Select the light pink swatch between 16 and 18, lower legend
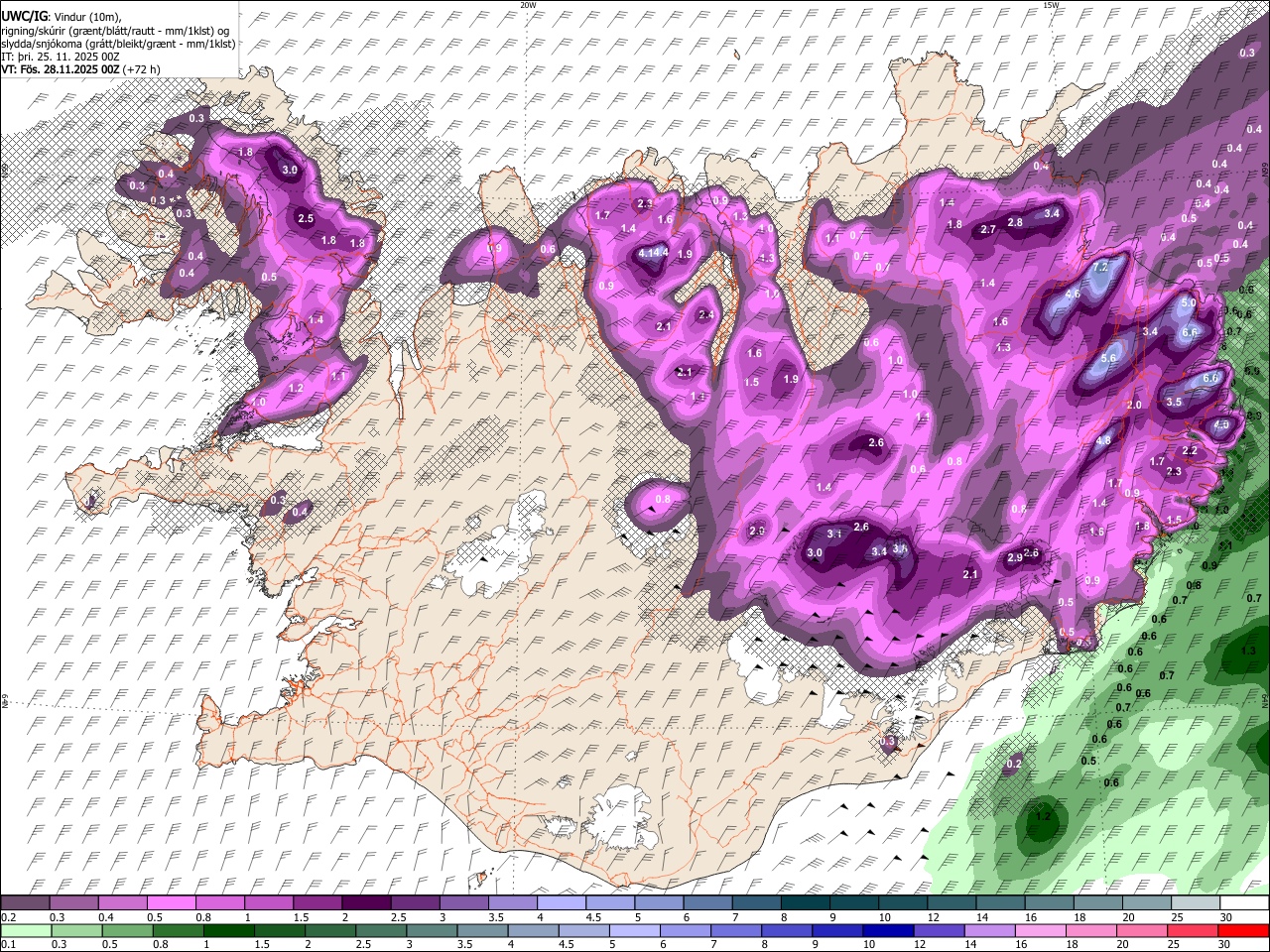Viewport: 1270px width, 952px height. click(x=1041, y=930)
